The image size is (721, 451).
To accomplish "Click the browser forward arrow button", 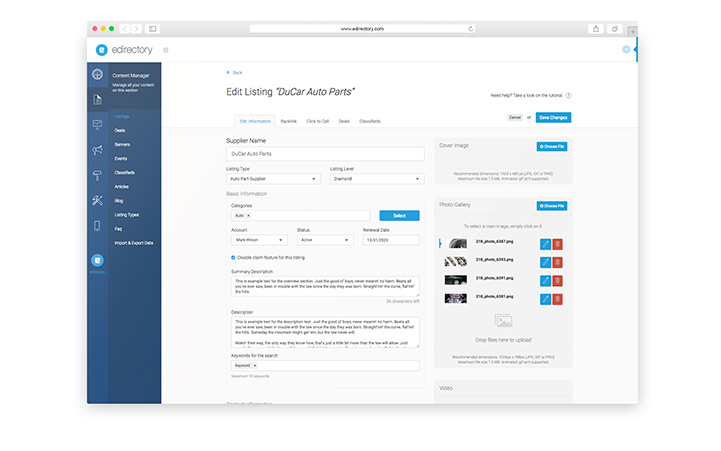I will (x=137, y=29).
